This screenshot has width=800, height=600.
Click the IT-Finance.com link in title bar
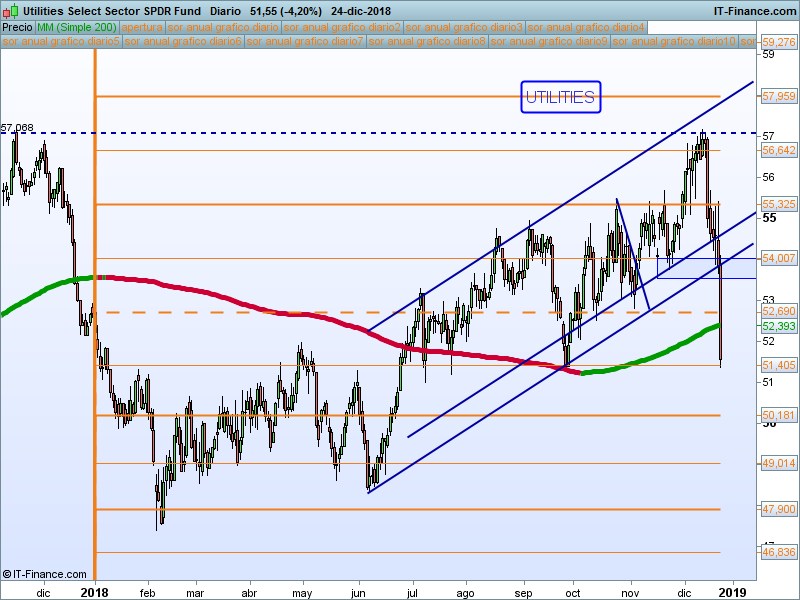coord(755,11)
